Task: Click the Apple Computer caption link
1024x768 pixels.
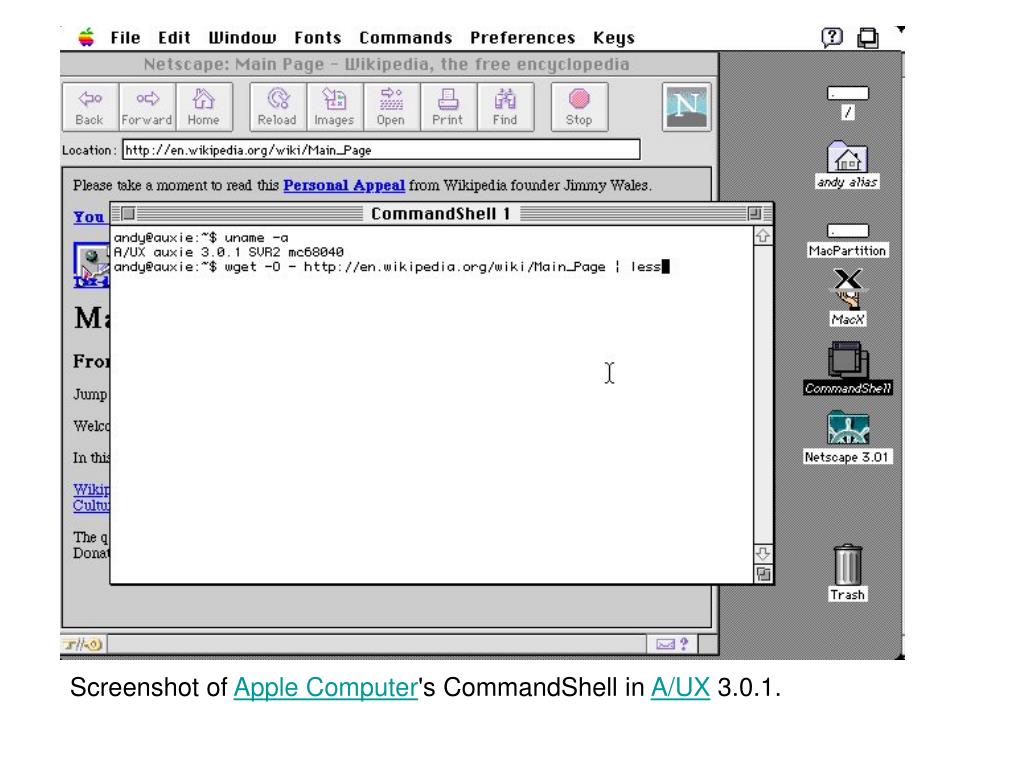Action: click(x=325, y=687)
